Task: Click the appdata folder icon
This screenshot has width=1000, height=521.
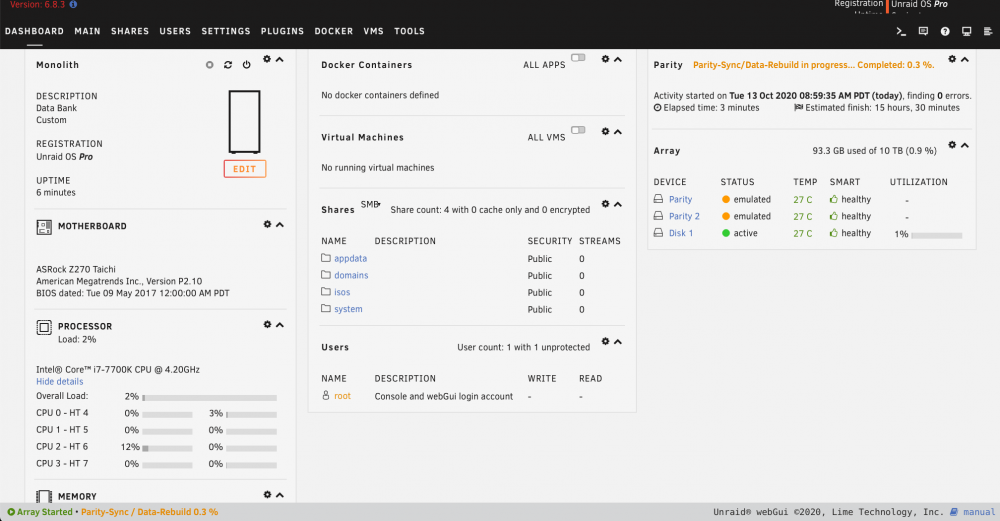Action: (326, 258)
